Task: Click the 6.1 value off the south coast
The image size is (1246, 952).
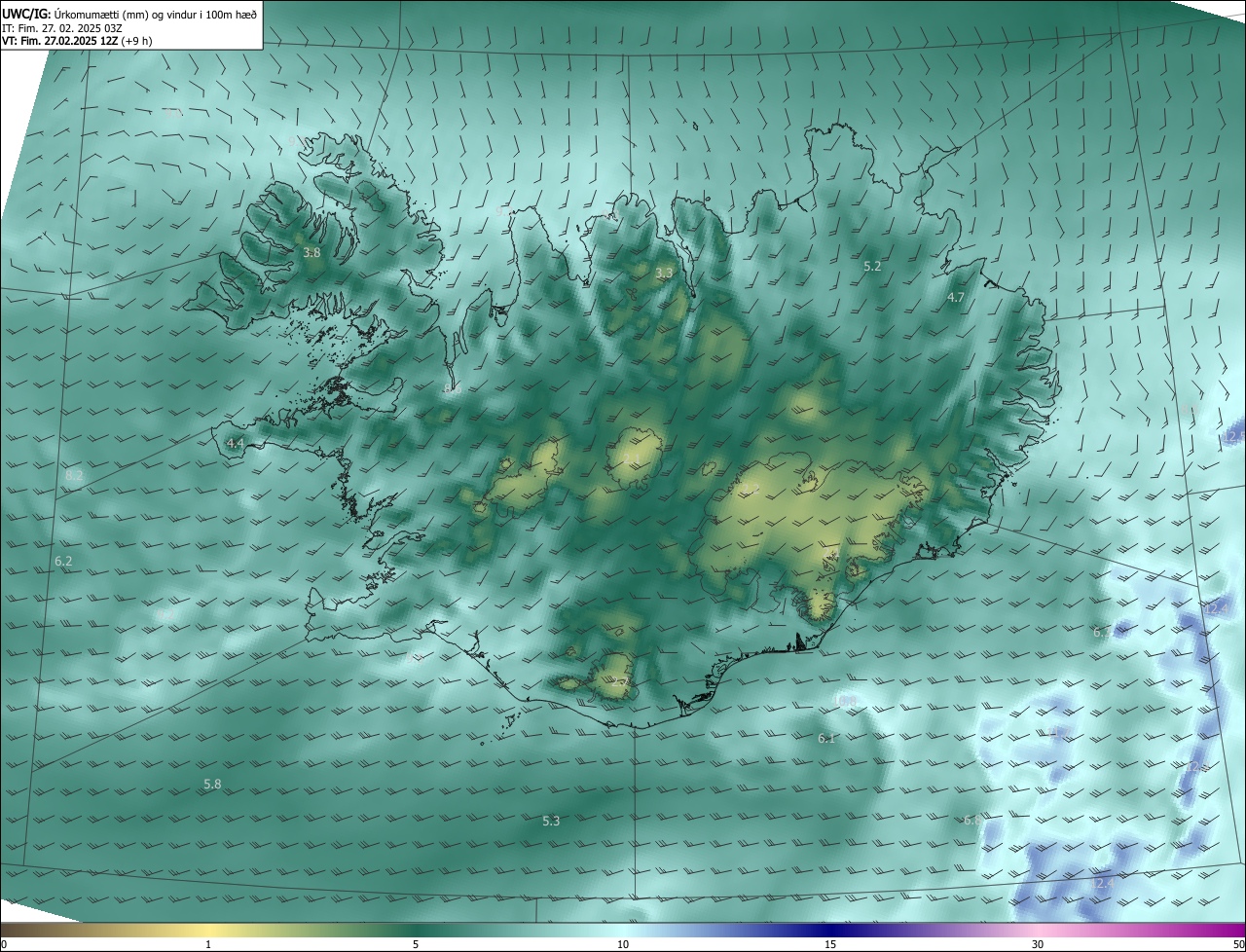Action: pos(826,739)
